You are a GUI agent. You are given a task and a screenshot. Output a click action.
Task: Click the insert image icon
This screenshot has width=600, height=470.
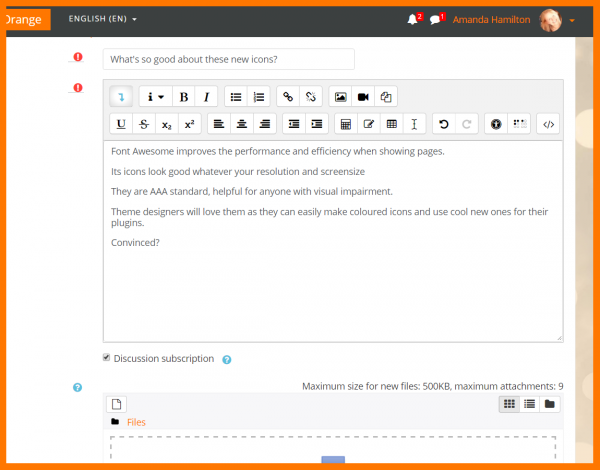click(x=341, y=97)
